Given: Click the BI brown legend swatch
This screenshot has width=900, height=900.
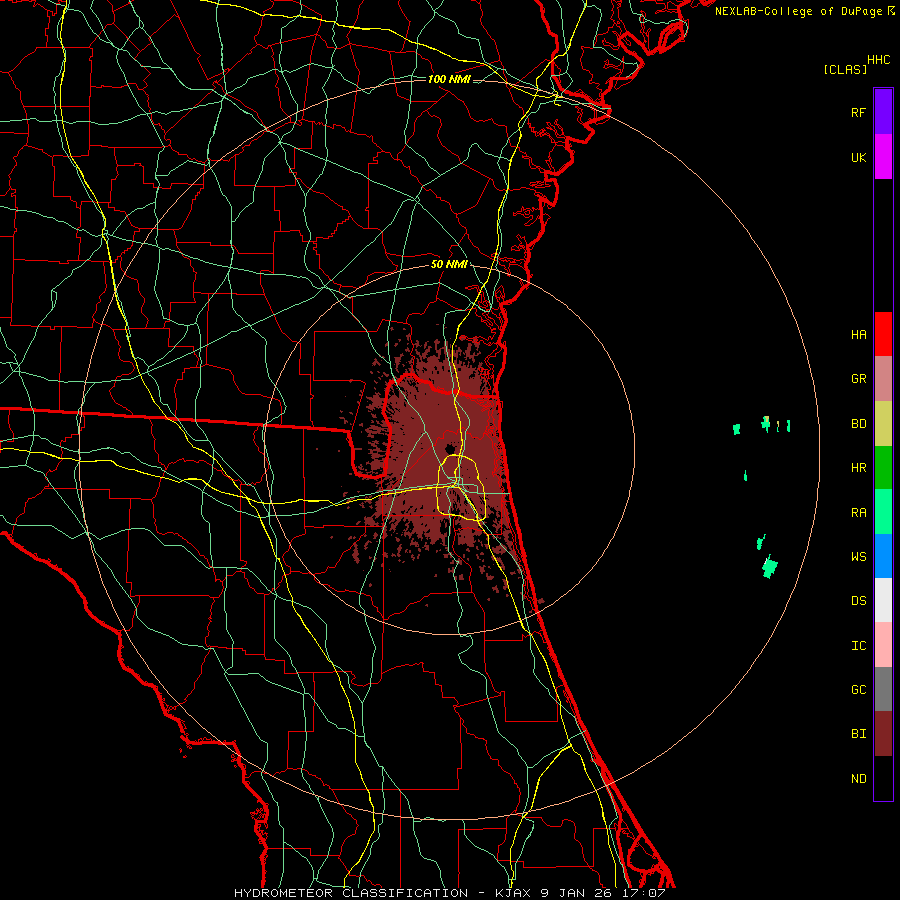Looking at the screenshot, I should (x=883, y=734).
